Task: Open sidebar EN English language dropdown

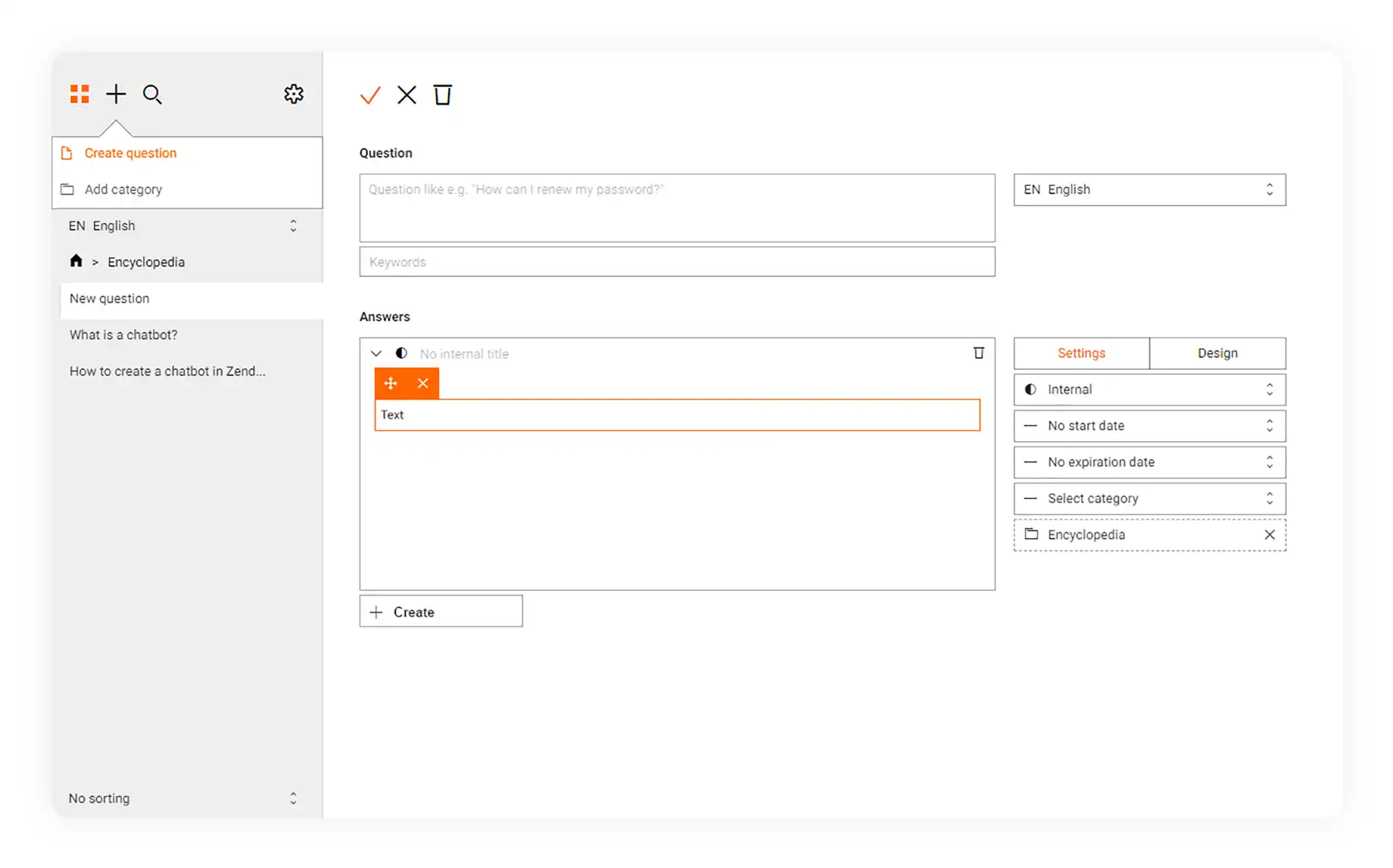Action: pos(183,226)
